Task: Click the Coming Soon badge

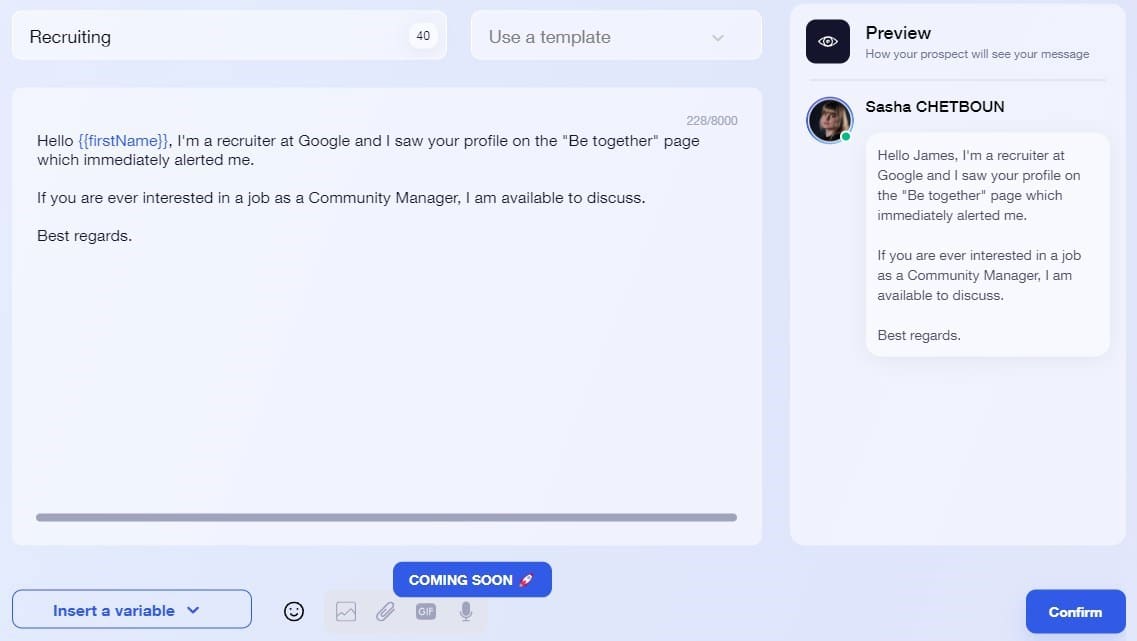Action: (472, 579)
